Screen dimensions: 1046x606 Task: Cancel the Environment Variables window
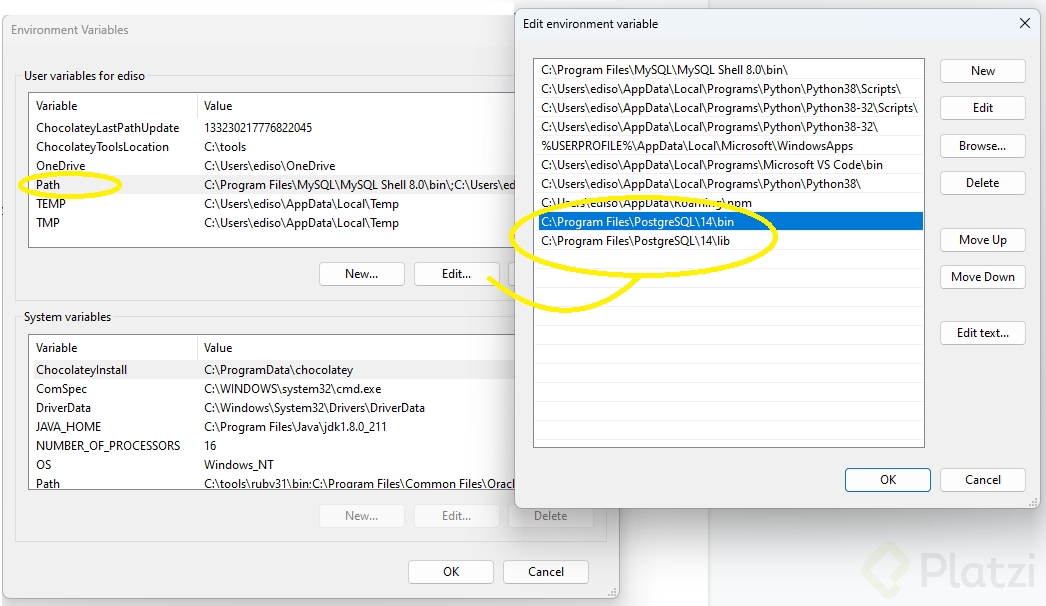[546, 572]
